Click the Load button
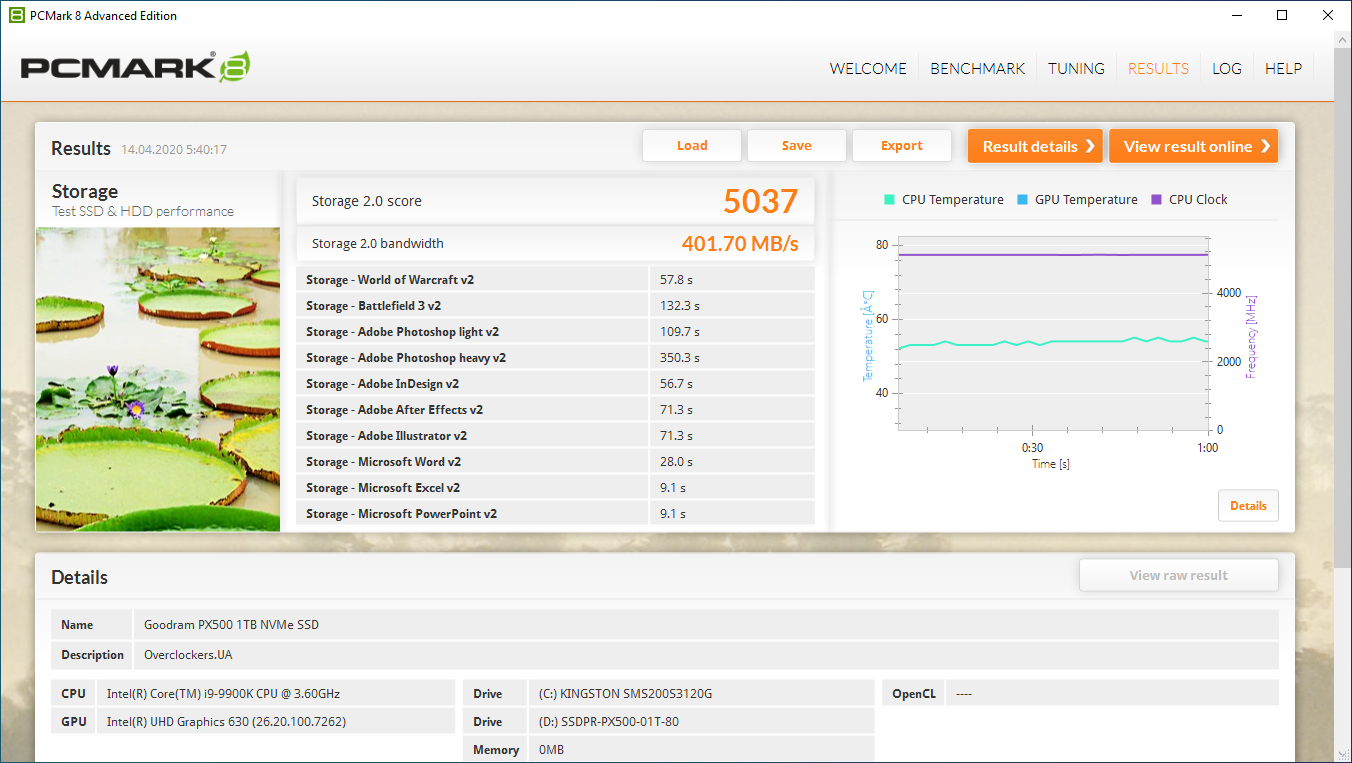 click(692, 146)
